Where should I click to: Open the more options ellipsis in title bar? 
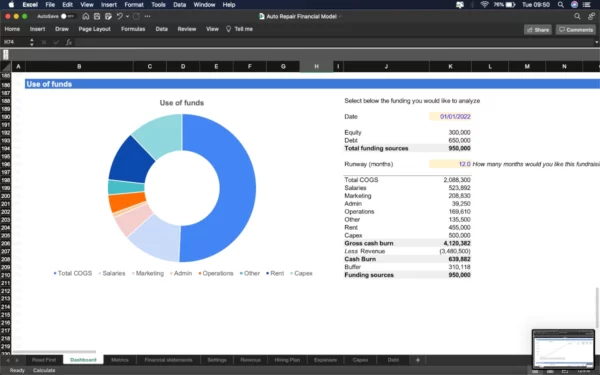147,16
